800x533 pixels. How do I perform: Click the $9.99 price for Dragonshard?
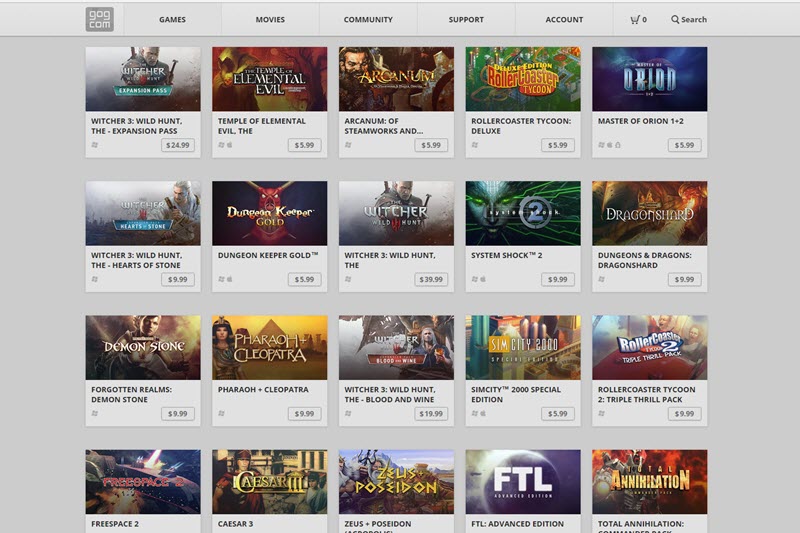(x=684, y=280)
